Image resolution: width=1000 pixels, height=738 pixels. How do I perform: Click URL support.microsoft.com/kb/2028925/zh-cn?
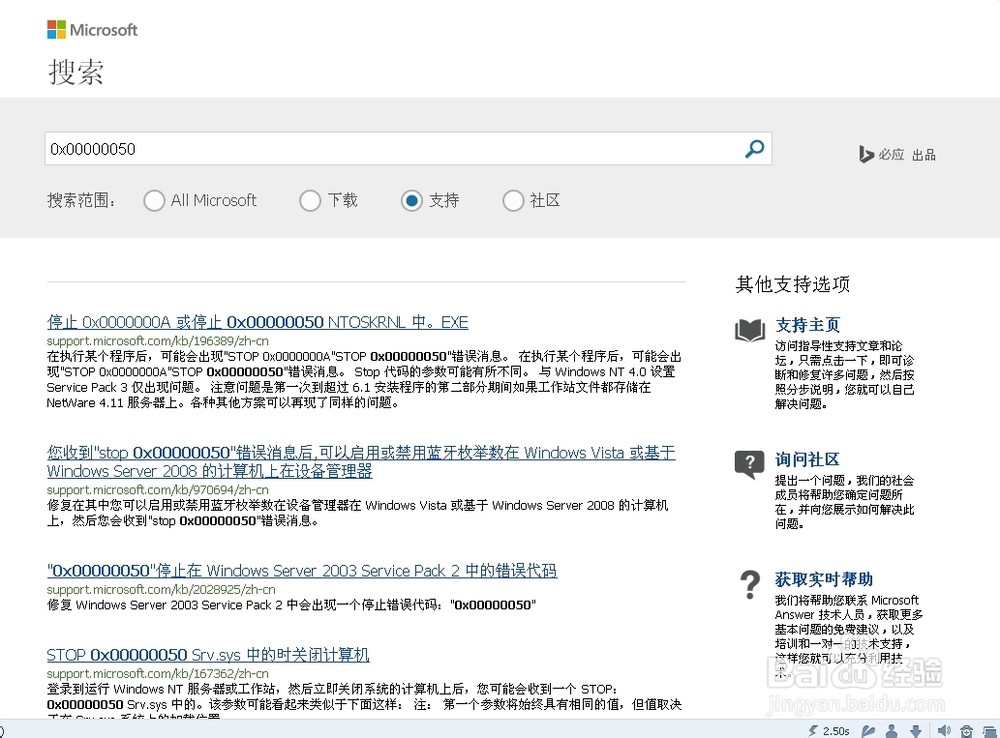pyautogui.click(x=161, y=589)
